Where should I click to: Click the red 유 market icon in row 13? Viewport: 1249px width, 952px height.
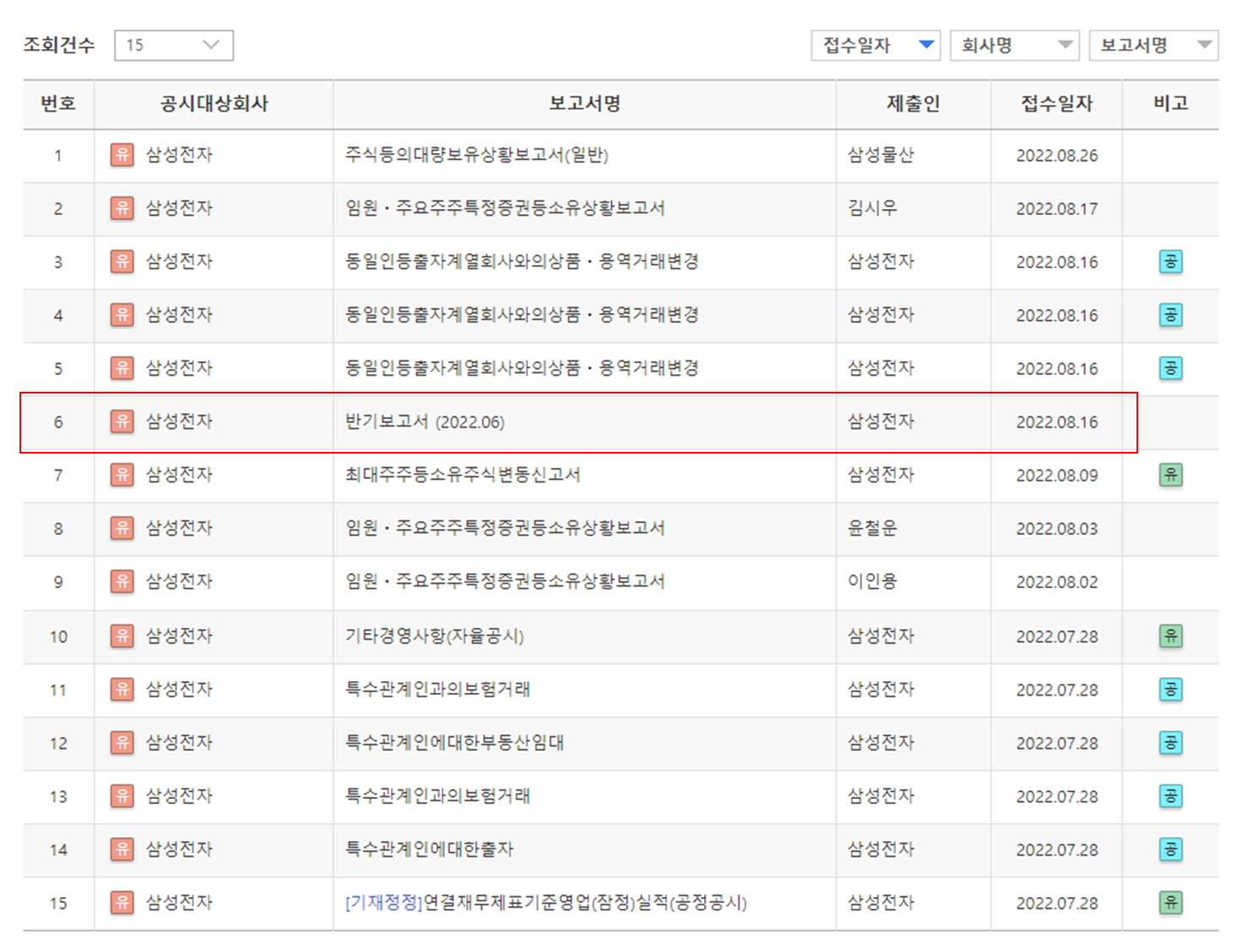pos(123,796)
